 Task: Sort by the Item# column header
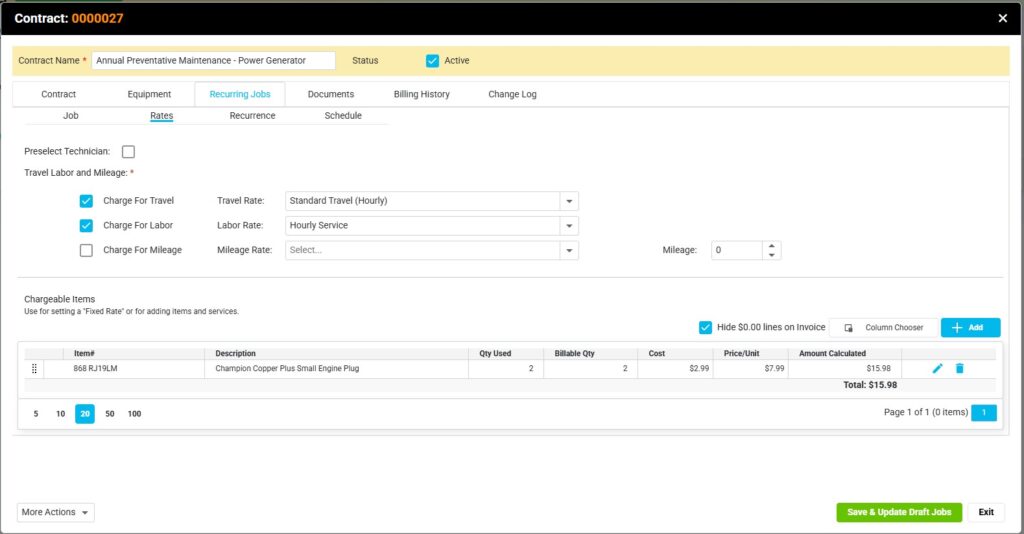pos(134,353)
